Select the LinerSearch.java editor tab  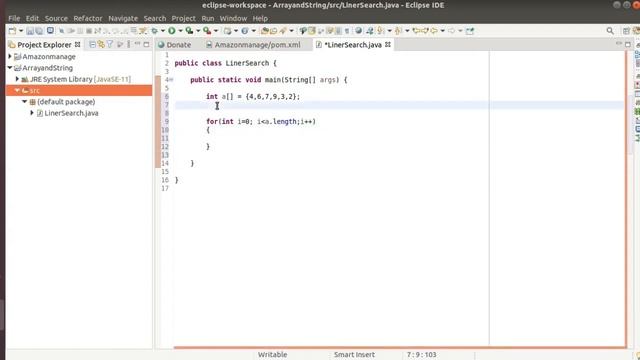[349, 45]
